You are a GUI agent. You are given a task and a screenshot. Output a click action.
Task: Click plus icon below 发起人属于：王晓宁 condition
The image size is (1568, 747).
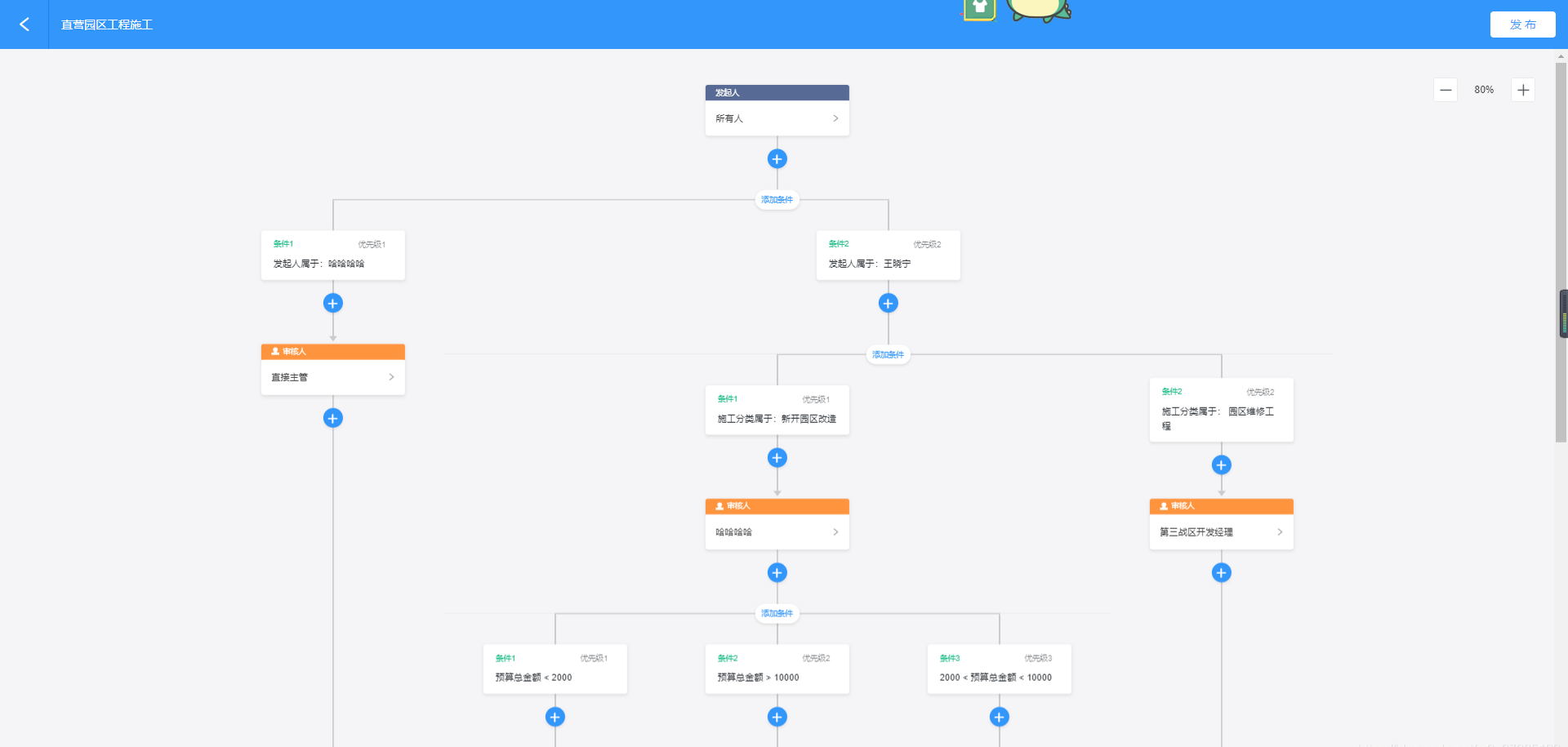click(x=889, y=304)
